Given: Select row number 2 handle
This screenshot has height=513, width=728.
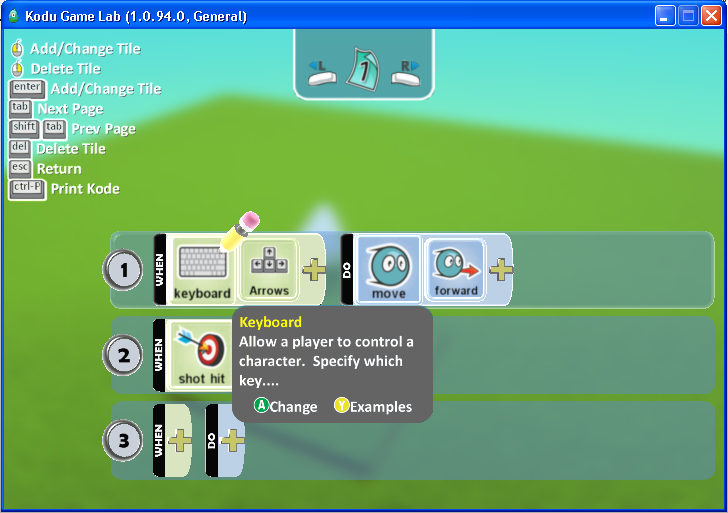Looking at the screenshot, I should (124, 354).
